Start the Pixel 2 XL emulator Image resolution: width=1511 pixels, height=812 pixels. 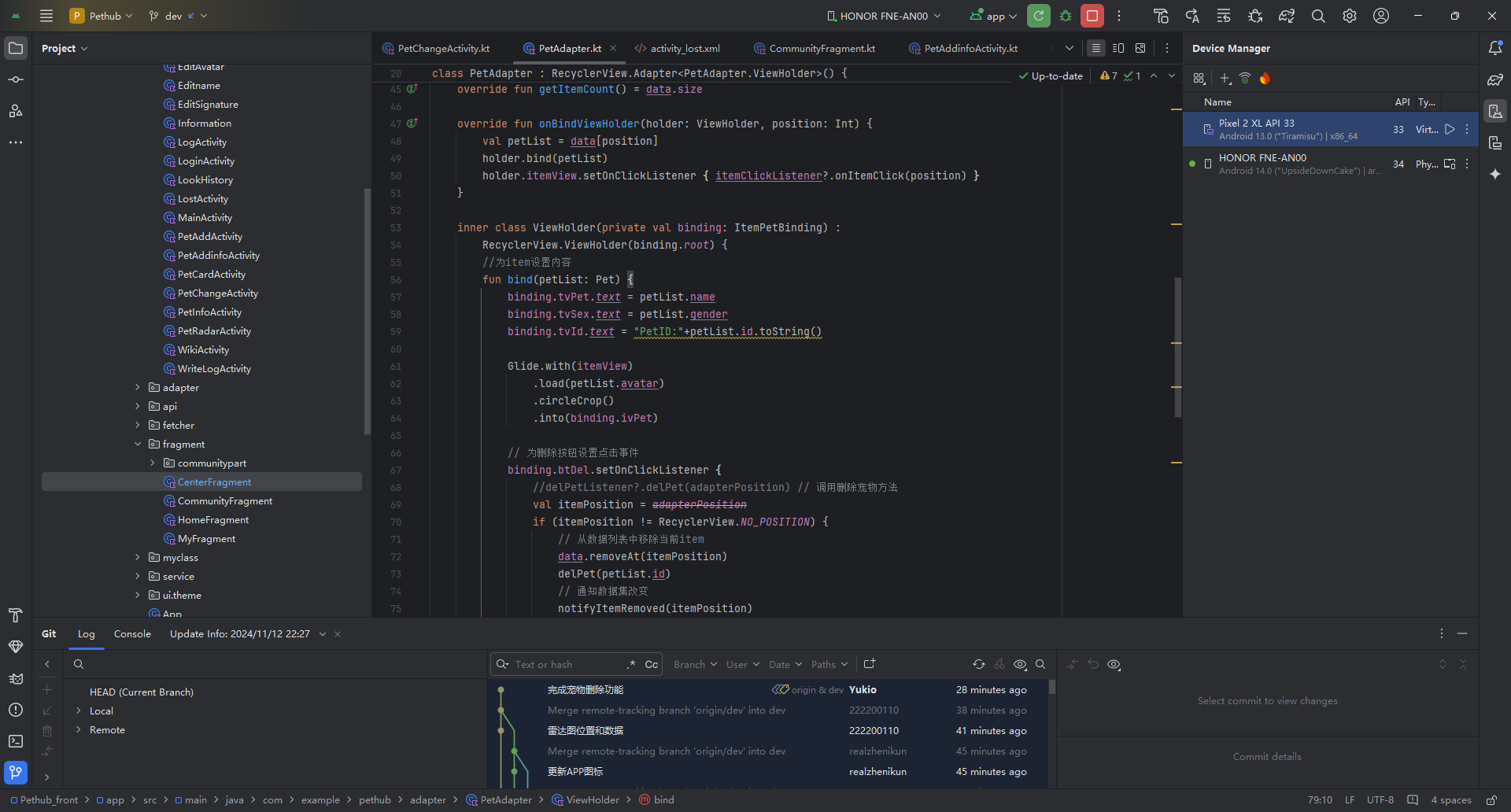coord(1450,130)
